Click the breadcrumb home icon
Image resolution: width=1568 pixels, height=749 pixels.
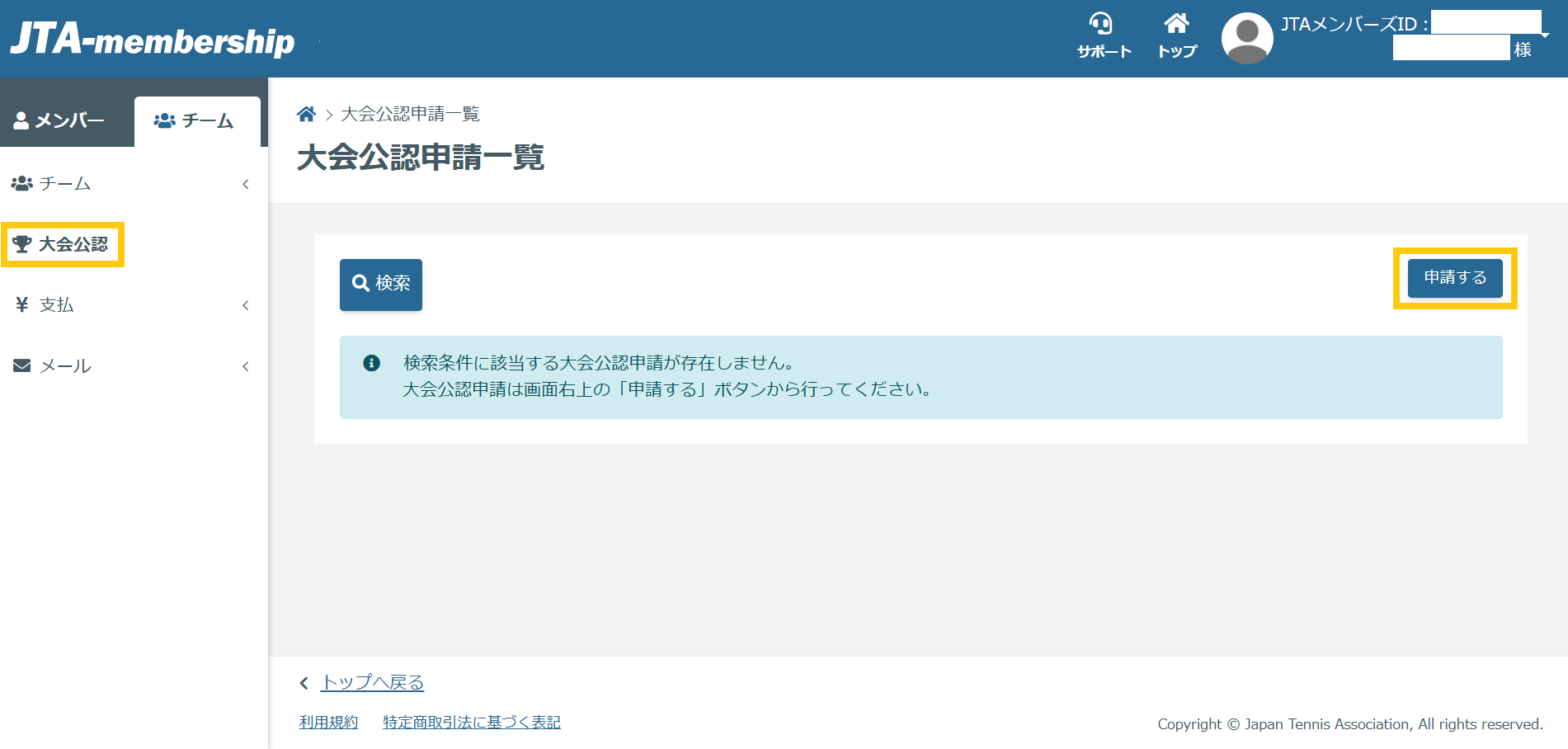(306, 114)
